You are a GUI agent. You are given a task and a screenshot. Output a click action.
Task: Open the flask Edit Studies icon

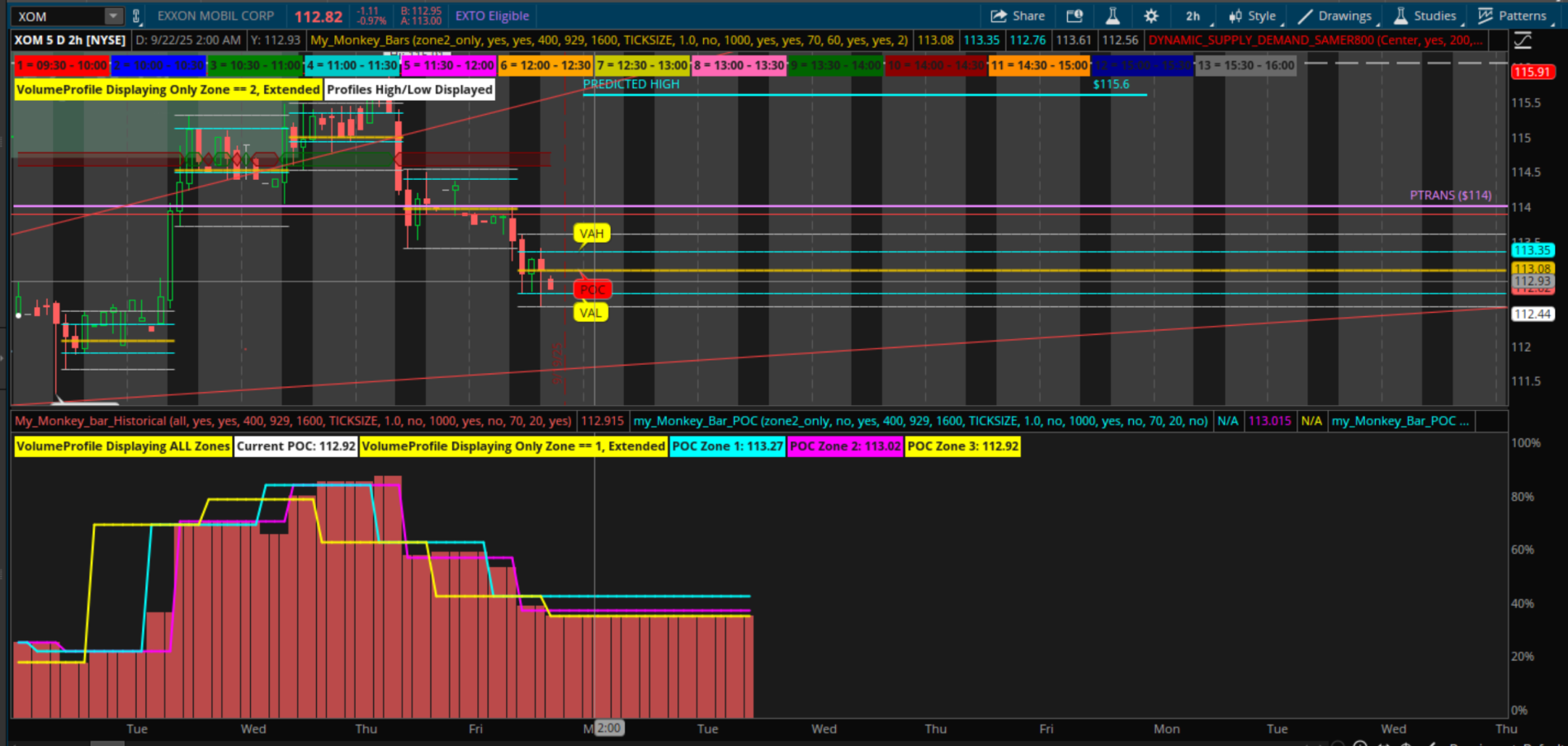pos(1112,16)
